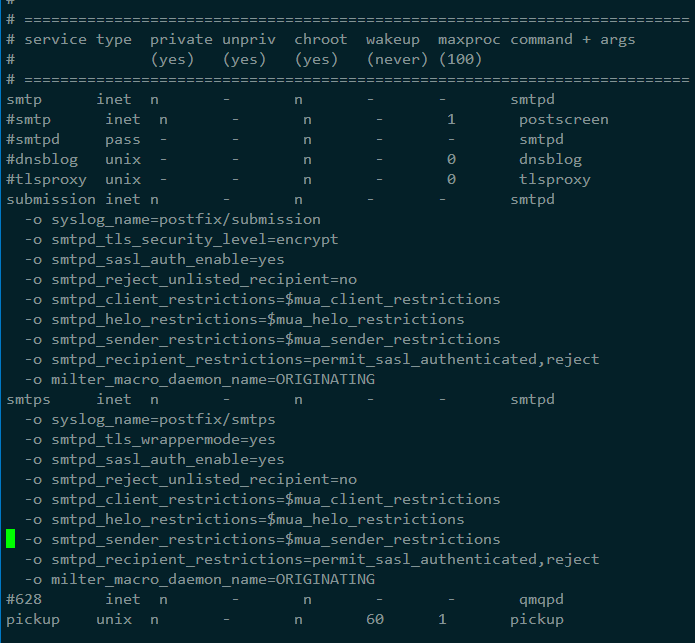
Task: Click the pass type on #smtpd line
Action: [123, 139]
